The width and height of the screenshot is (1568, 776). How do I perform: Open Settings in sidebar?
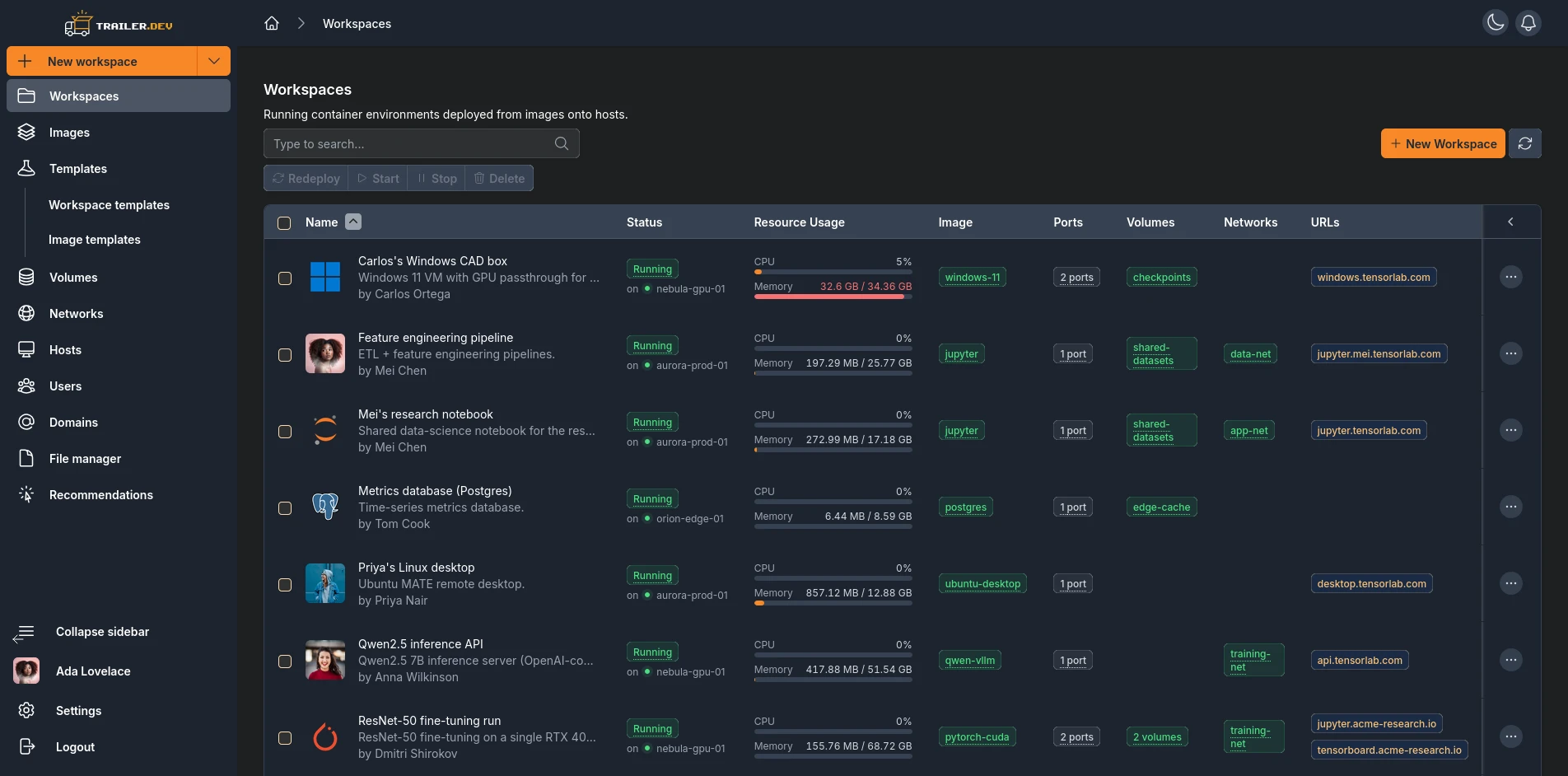(x=119, y=710)
